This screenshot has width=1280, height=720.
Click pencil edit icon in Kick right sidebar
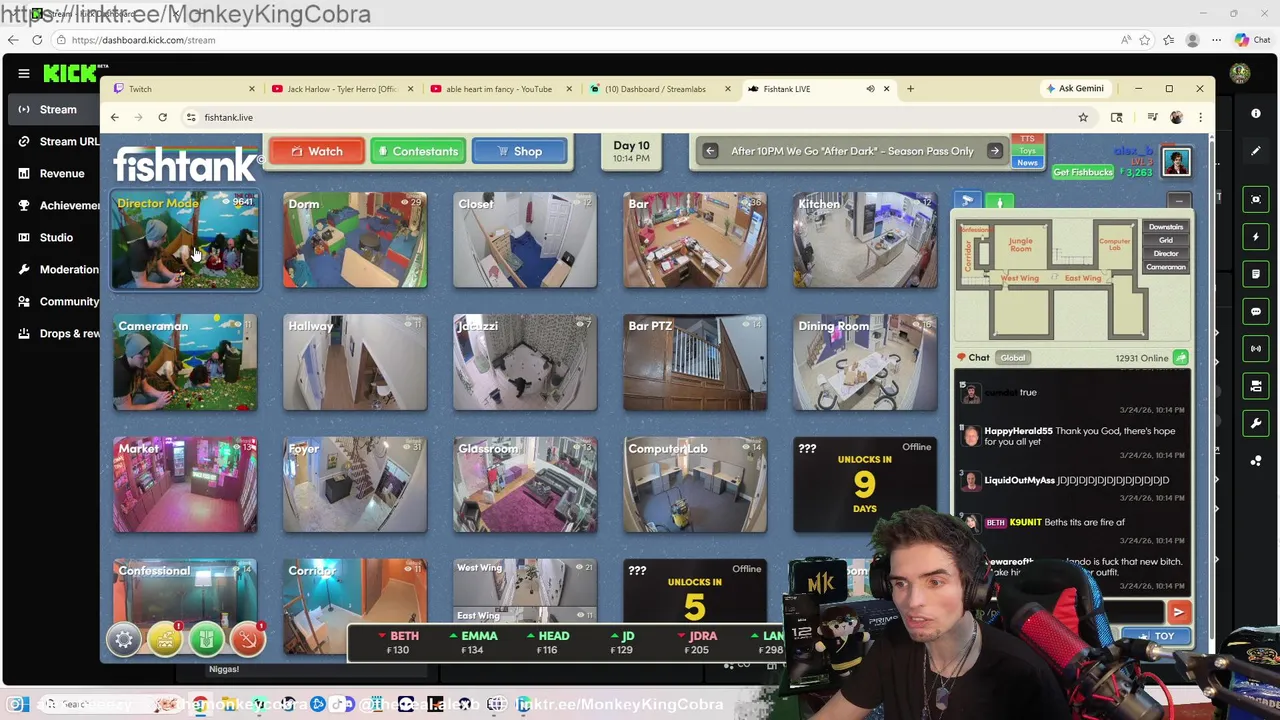(1256, 151)
